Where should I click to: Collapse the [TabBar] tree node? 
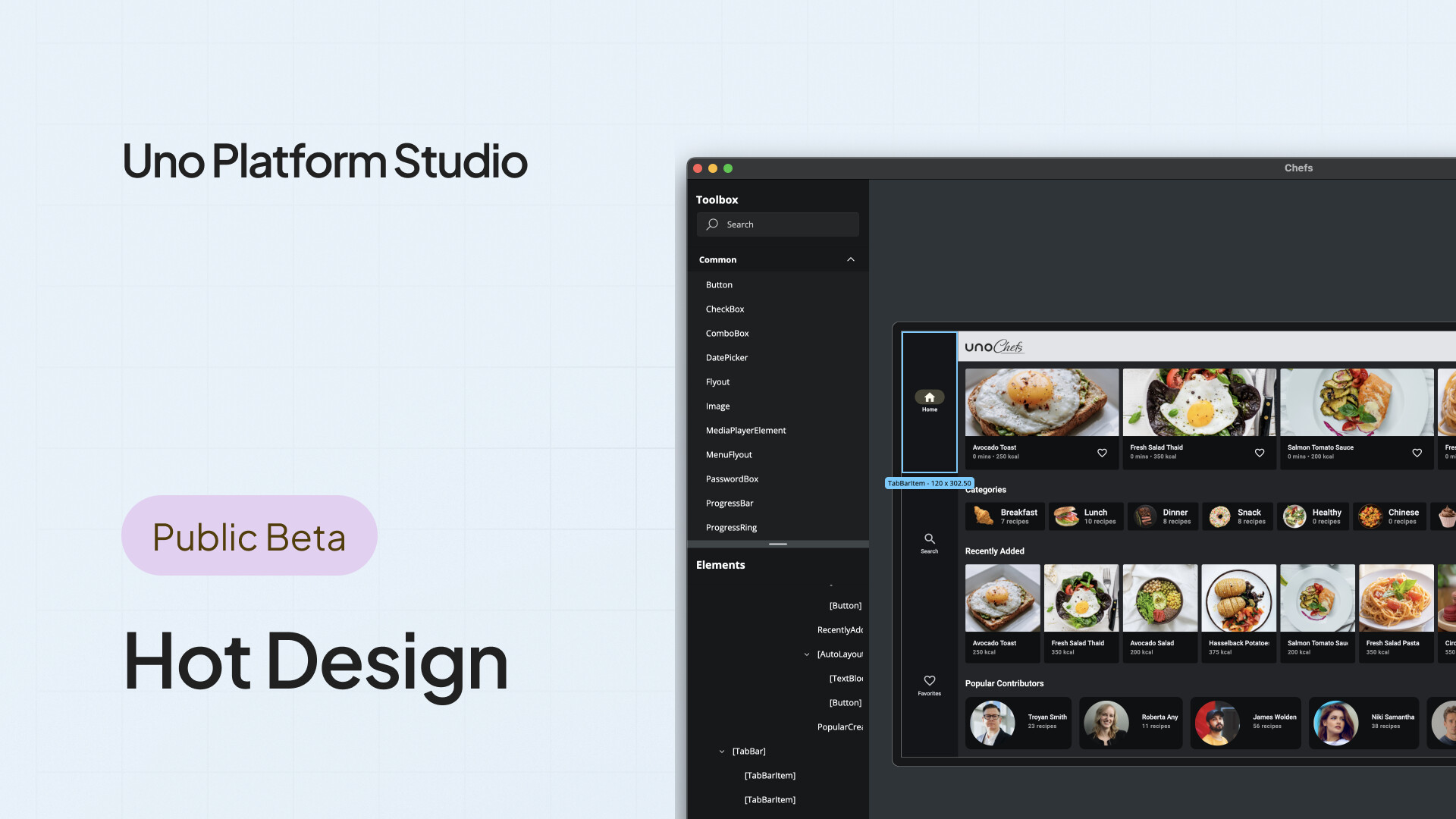pos(721,752)
